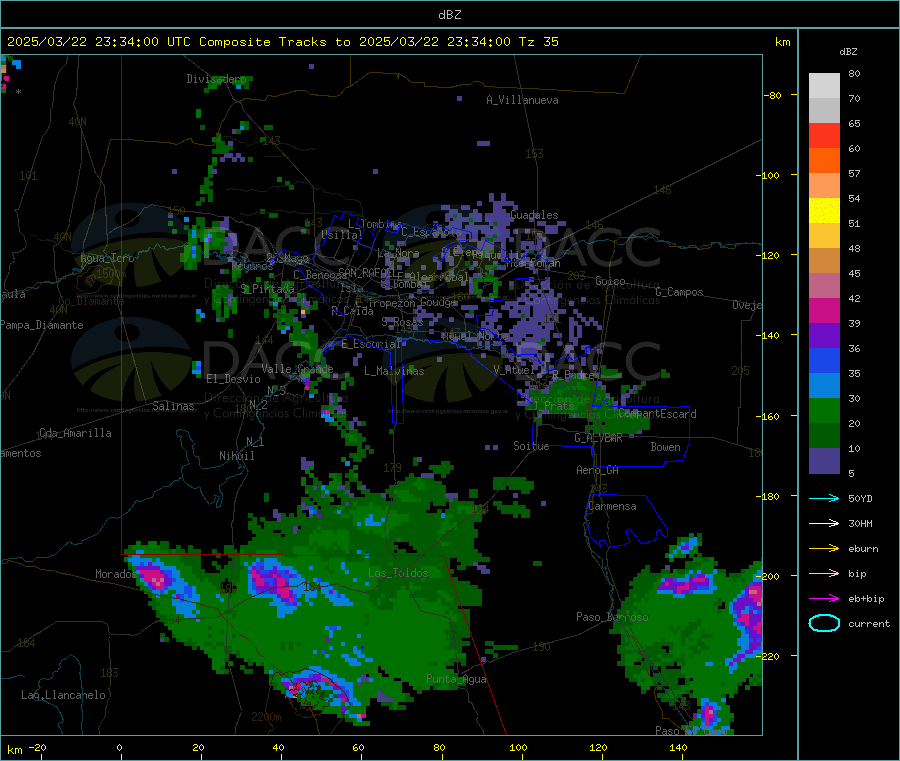Click the 'Soitue' map label
Screen dimensions: 900x761
point(531,446)
